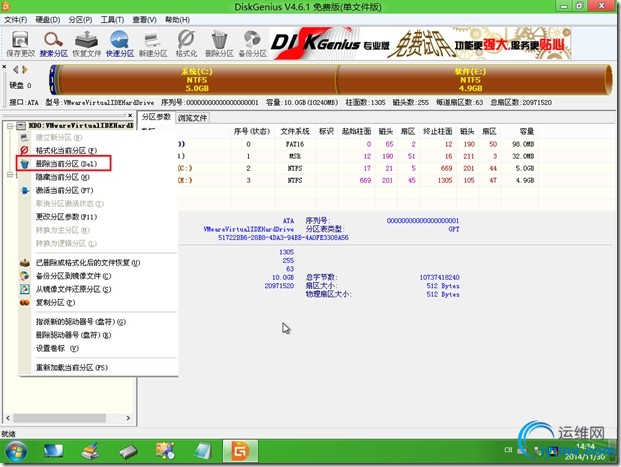Screen dimensions: 621x467
Task: Select the MSR 32.0MB partition row
Action: (357, 156)
